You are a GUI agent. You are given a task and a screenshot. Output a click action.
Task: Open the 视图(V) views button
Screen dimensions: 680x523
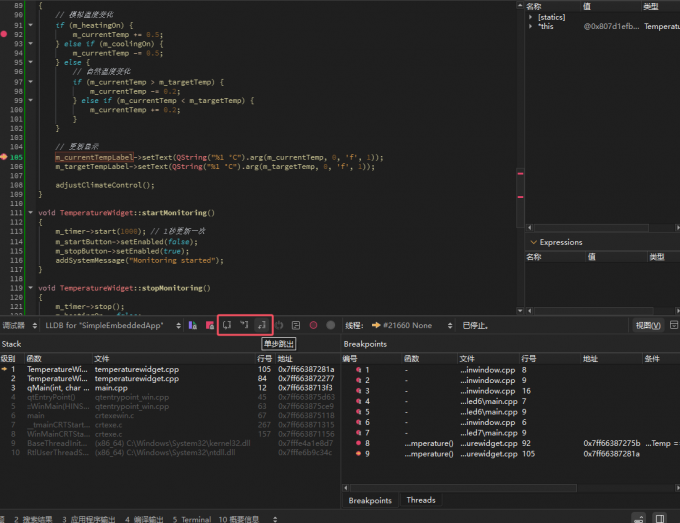point(648,325)
